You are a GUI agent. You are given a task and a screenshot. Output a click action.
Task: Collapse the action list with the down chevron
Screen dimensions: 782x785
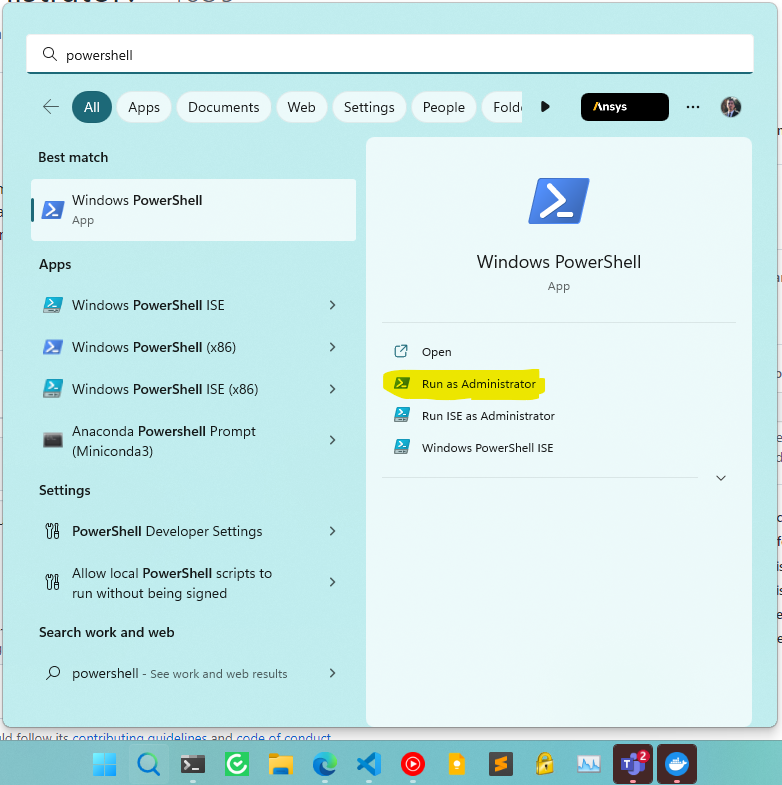click(x=720, y=478)
